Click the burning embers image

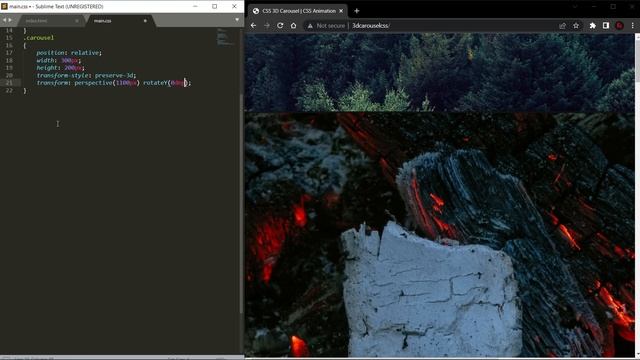pos(440,235)
